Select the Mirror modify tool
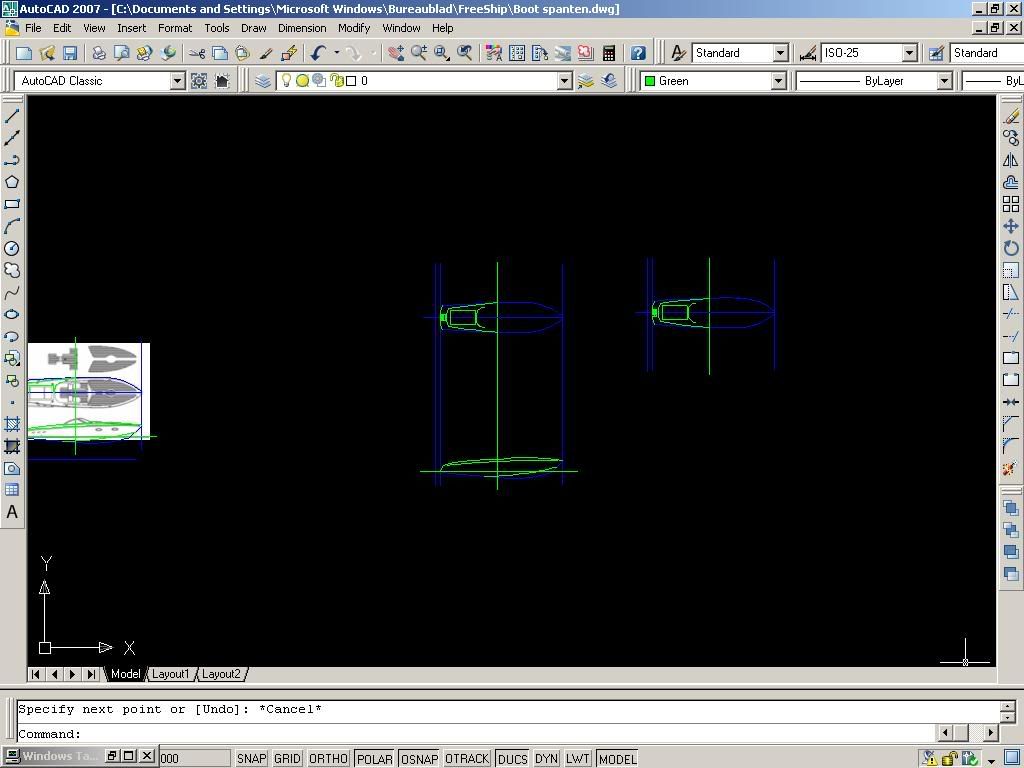Viewport: 1024px width, 768px height. coord(1011,160)
